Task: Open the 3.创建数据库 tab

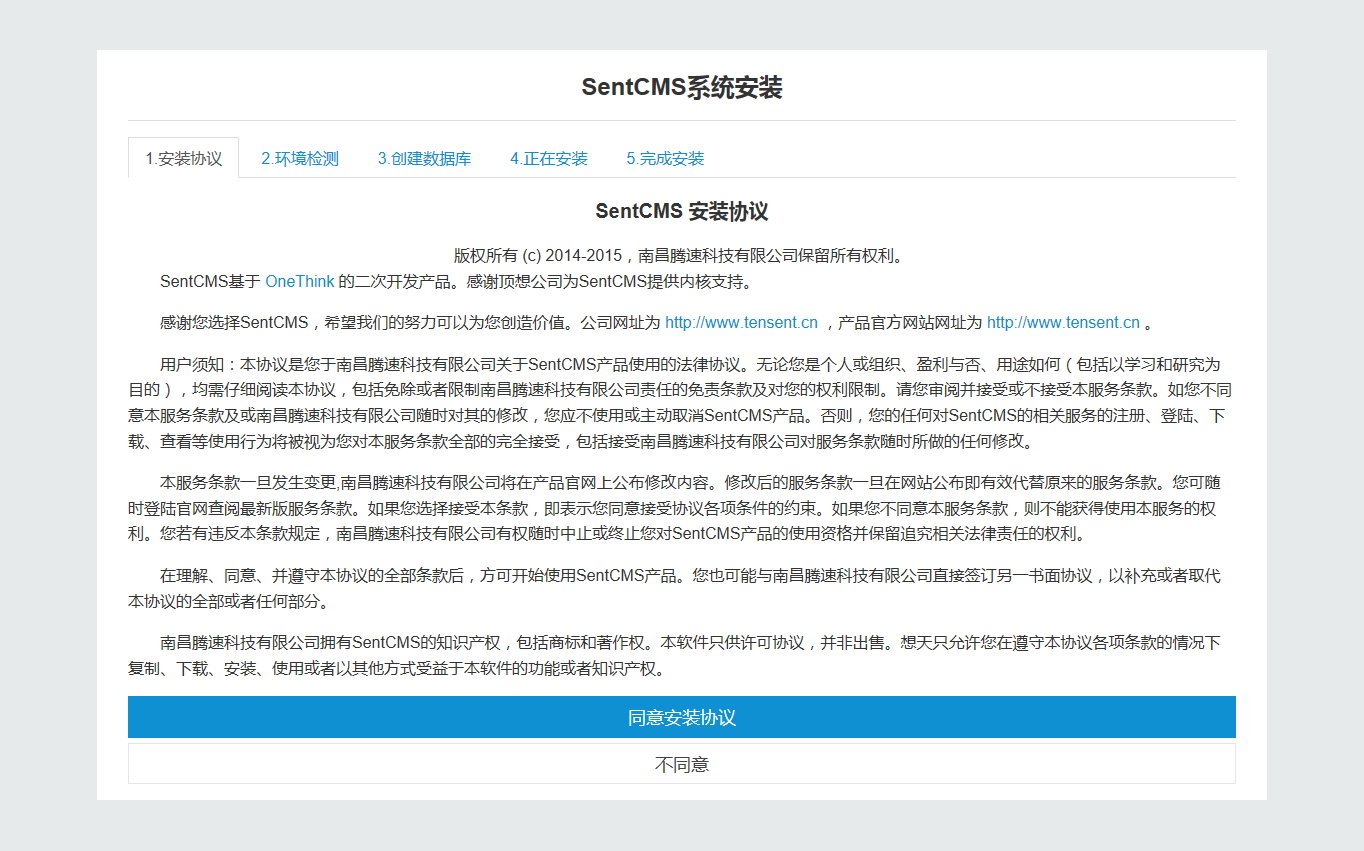Action: pos(424,158)
